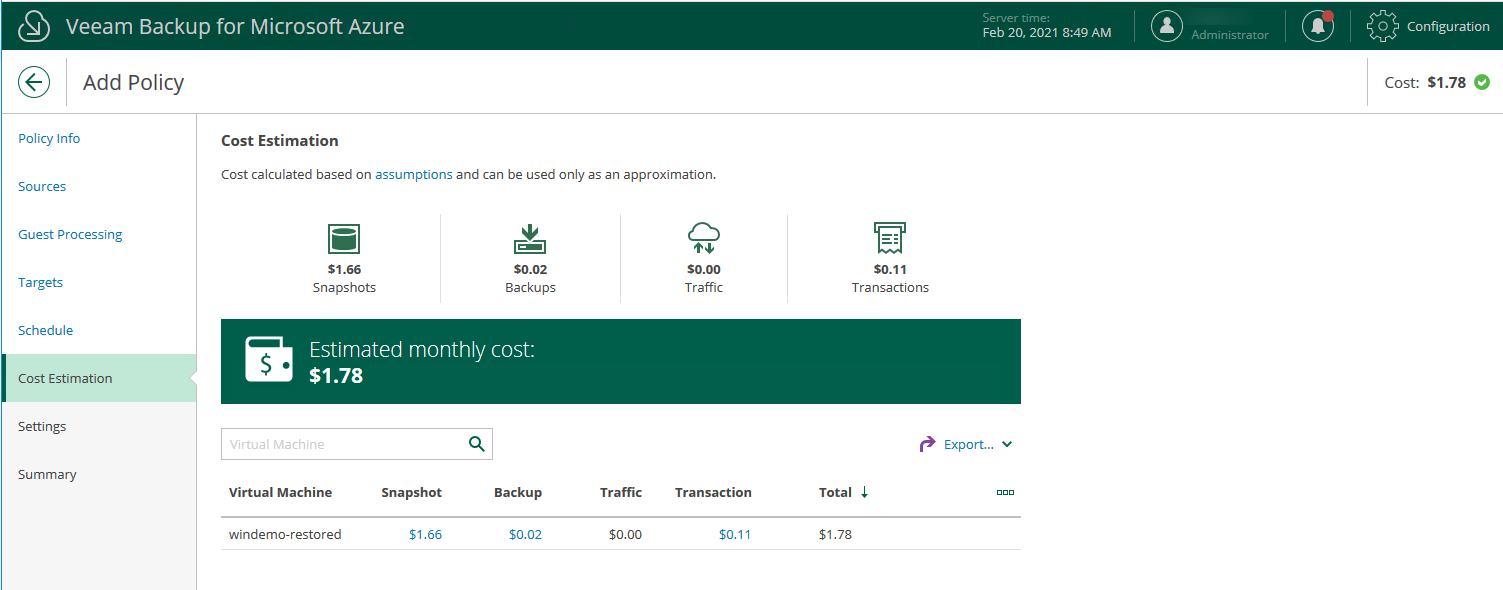
Task: Click the Administrator user avatar
Action: pos(1166,27)
